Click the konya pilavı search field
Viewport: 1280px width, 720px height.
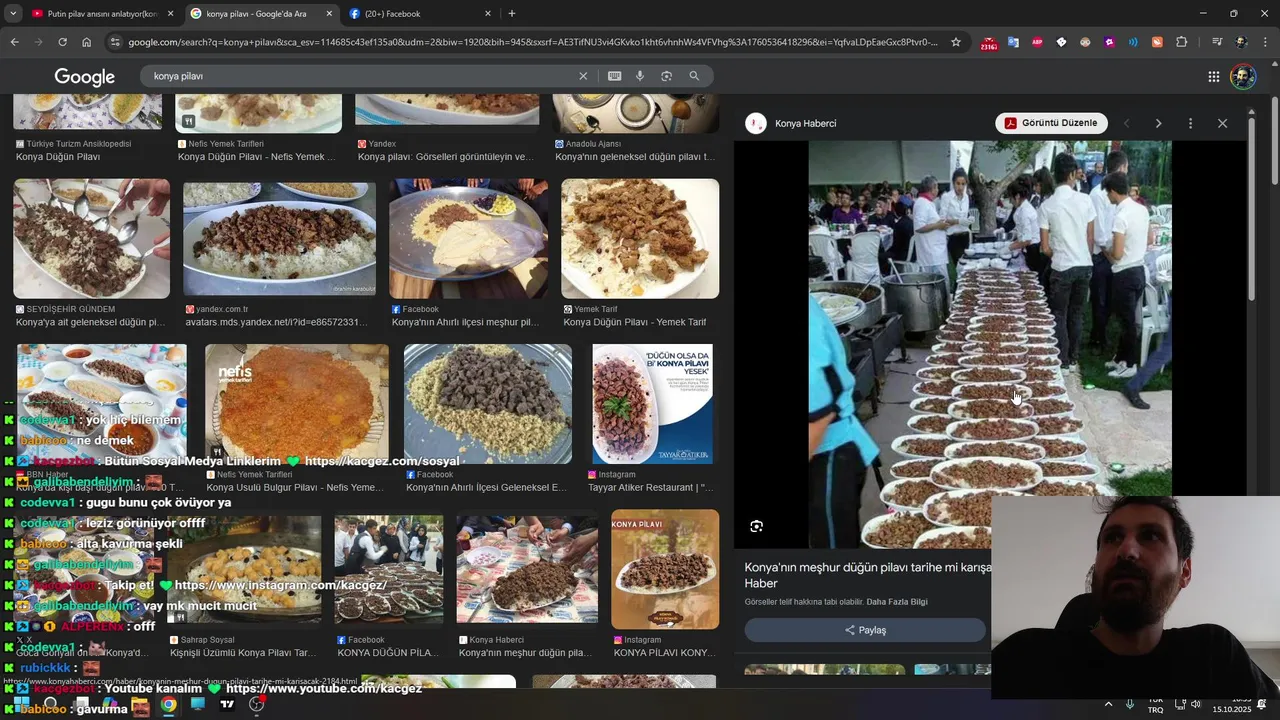pyautogui.click(x=360, y=76)
